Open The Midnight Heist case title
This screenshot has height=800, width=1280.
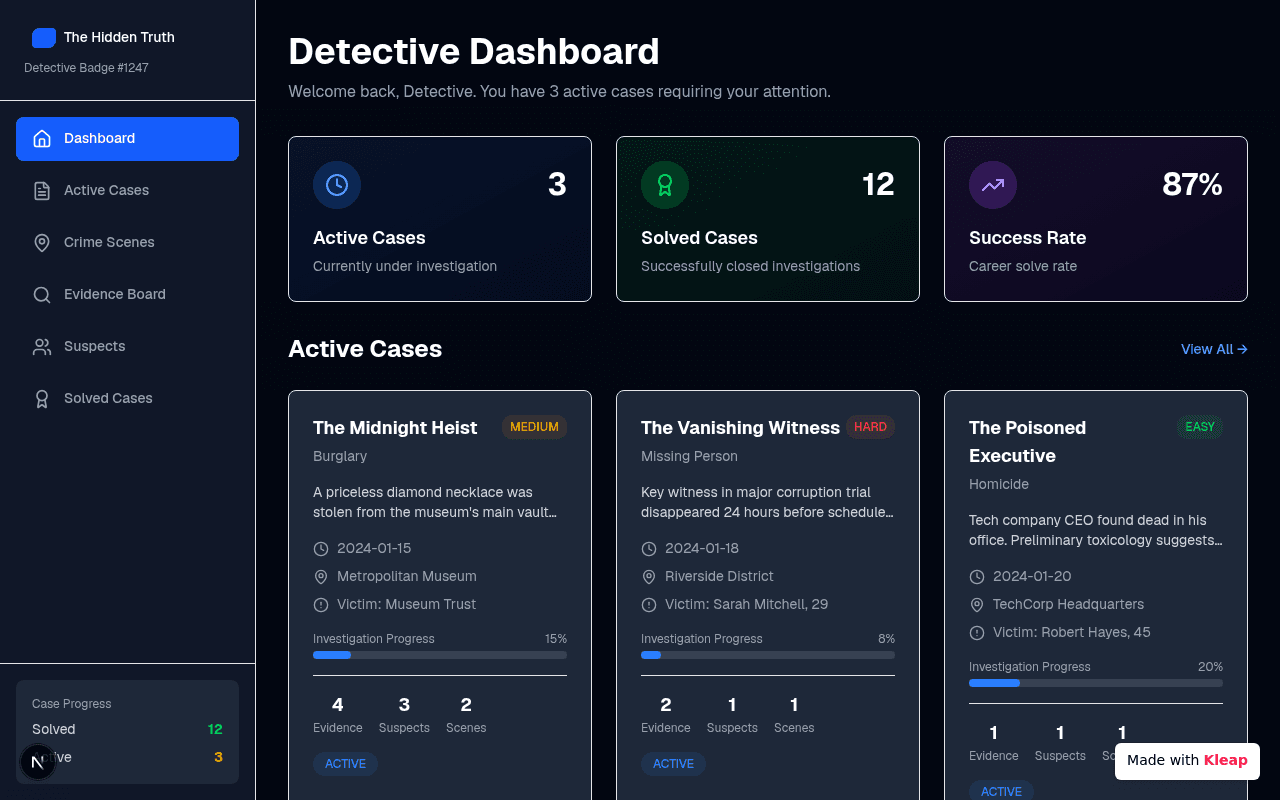(x=395, y=428)
